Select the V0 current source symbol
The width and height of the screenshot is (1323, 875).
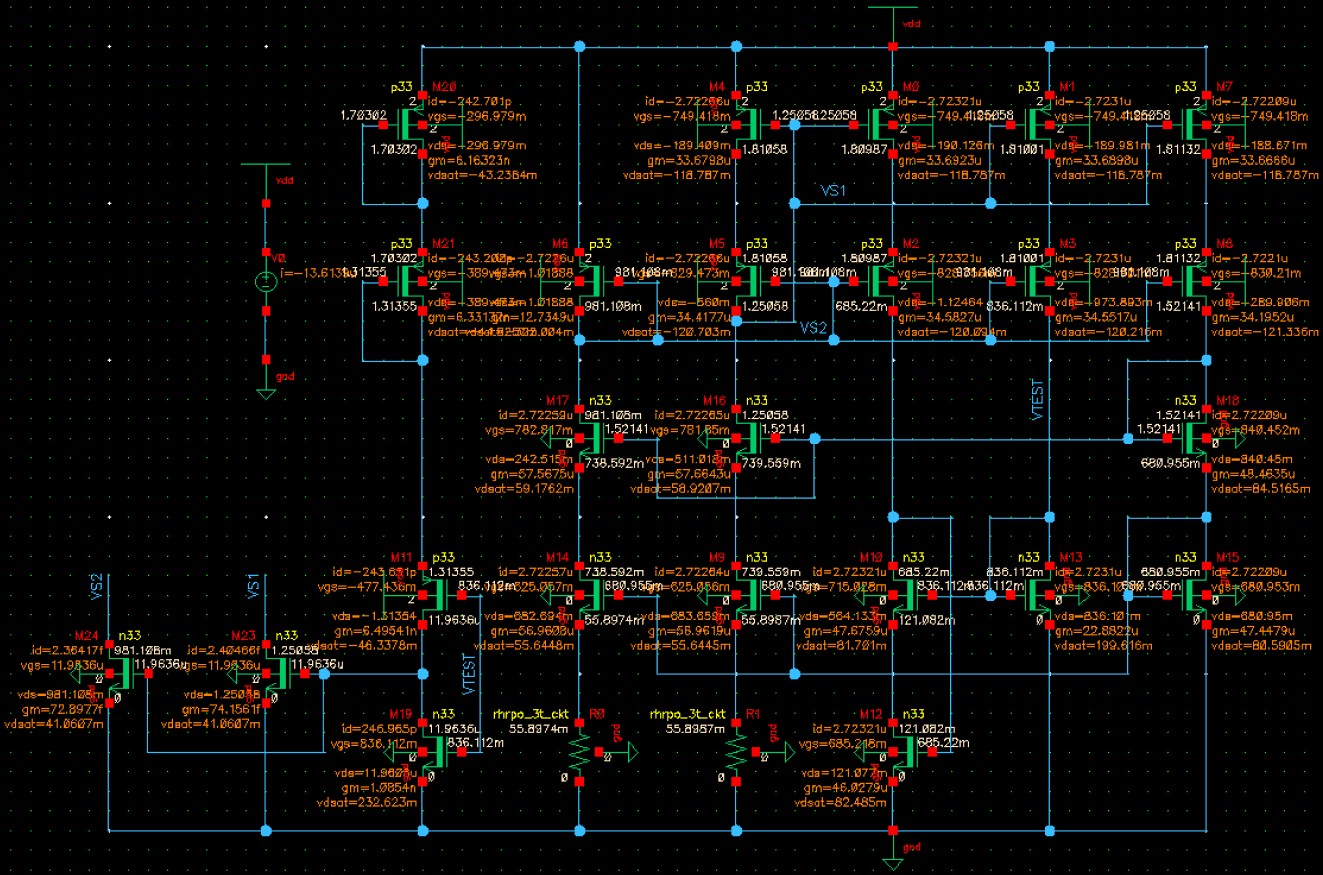click(266, 282)
